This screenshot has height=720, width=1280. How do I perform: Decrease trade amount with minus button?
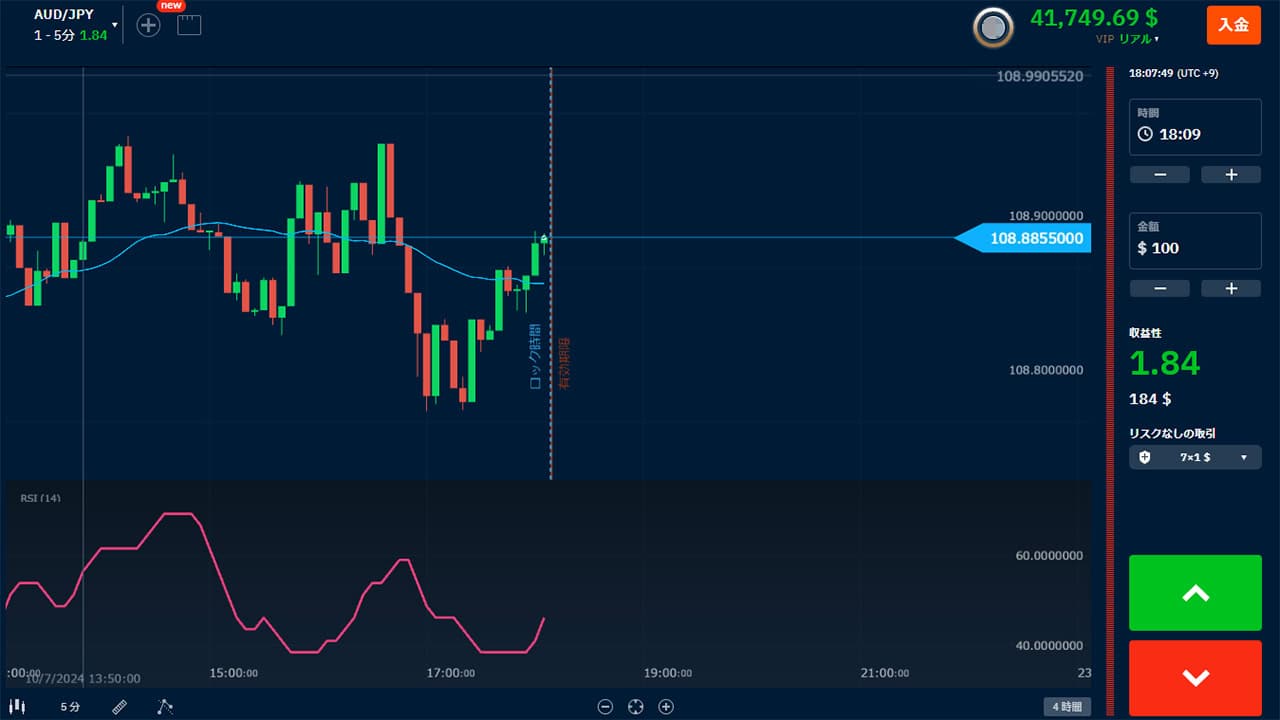1159,288
